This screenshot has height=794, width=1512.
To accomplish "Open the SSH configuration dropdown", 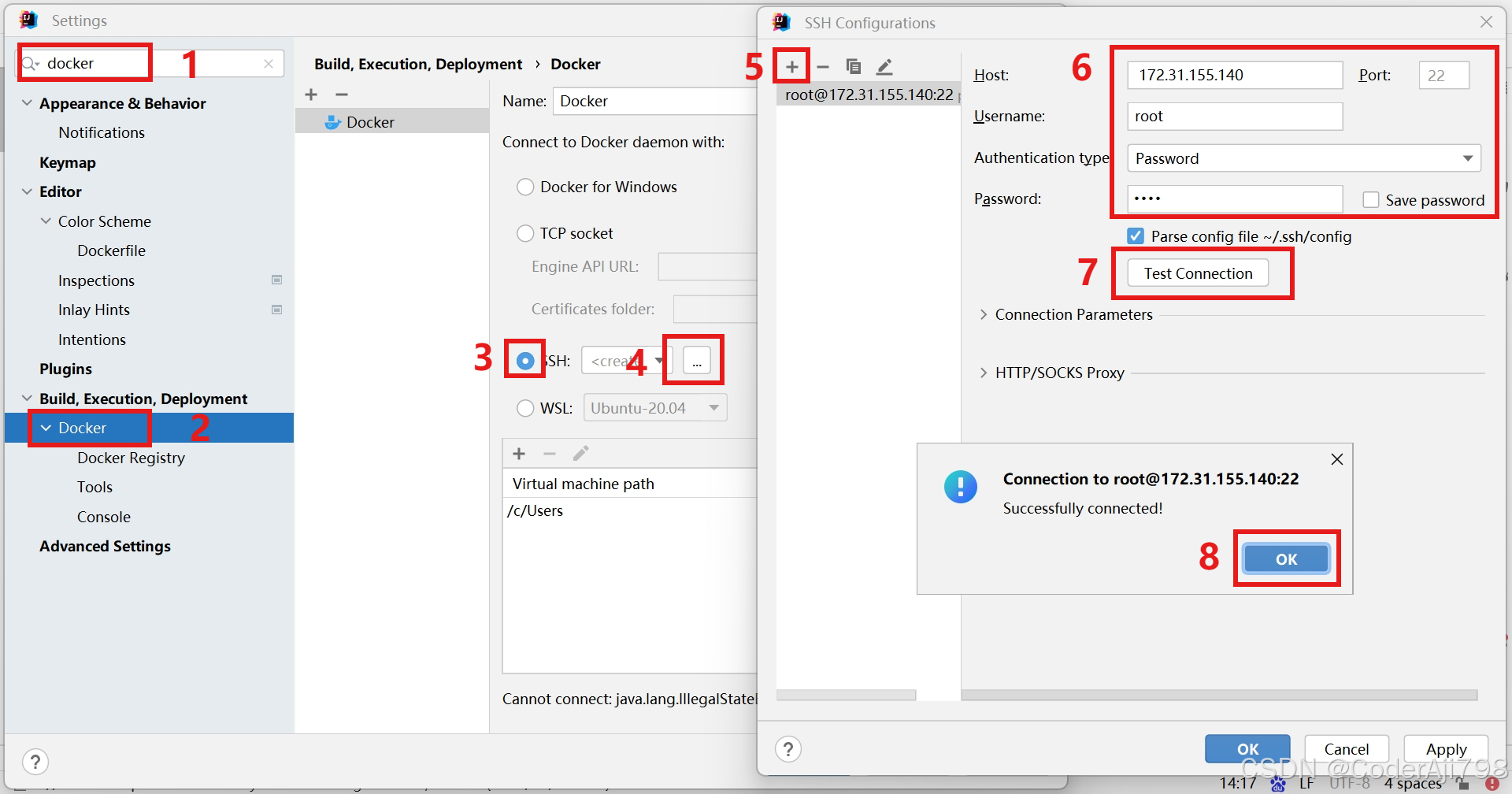I will (627, 361).
